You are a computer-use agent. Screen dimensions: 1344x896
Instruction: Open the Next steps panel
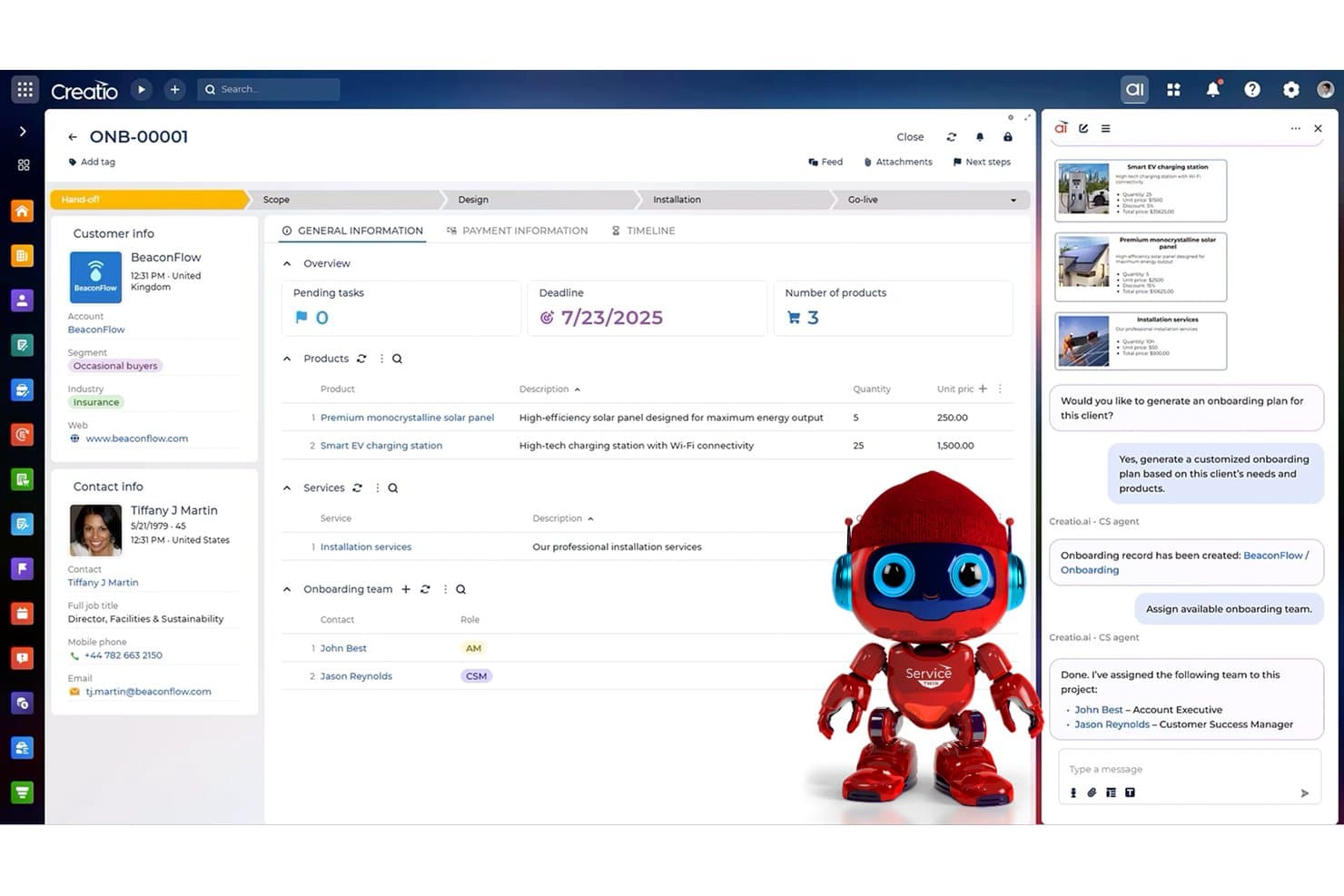(982, 162)
